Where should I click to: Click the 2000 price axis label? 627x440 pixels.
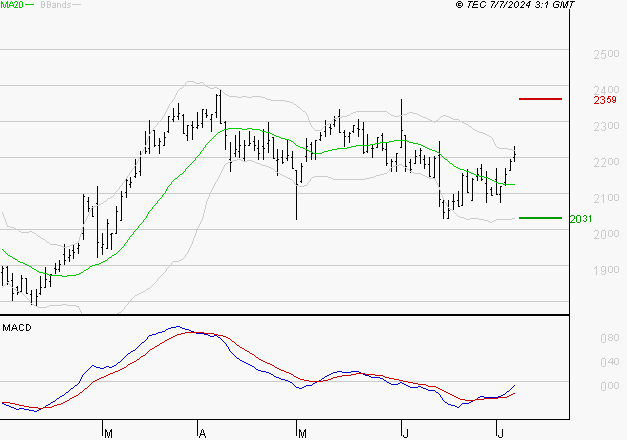(606, 234)
